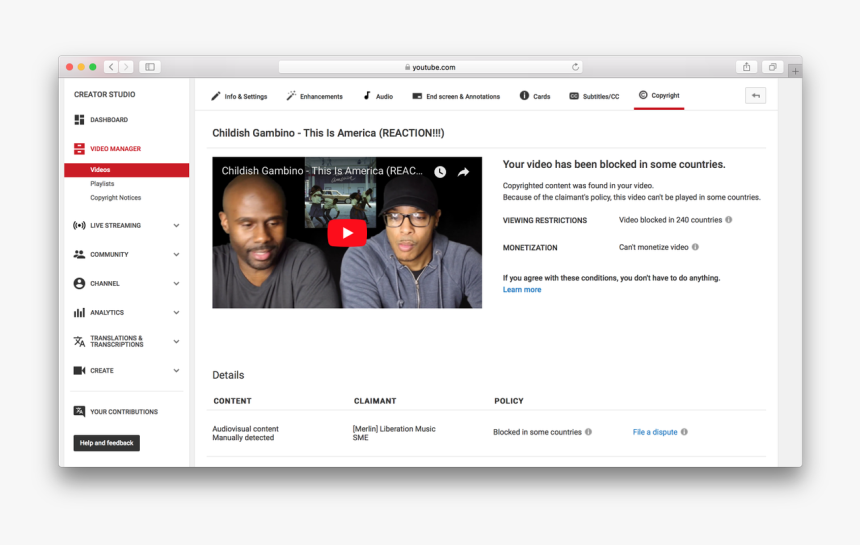Click the '[Merlin] Liberation Music' claimant text
The width and height of the screenshot is (860, 545).
click(x=394, y=429)
